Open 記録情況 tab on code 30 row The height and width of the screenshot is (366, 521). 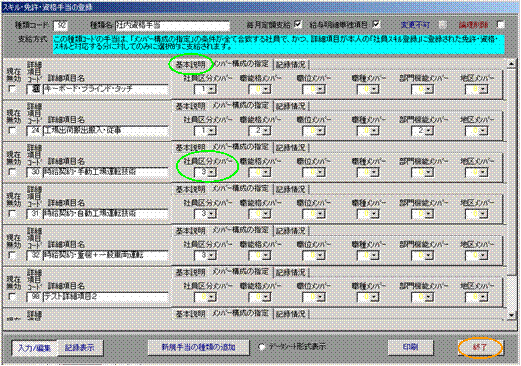point(291,148)
